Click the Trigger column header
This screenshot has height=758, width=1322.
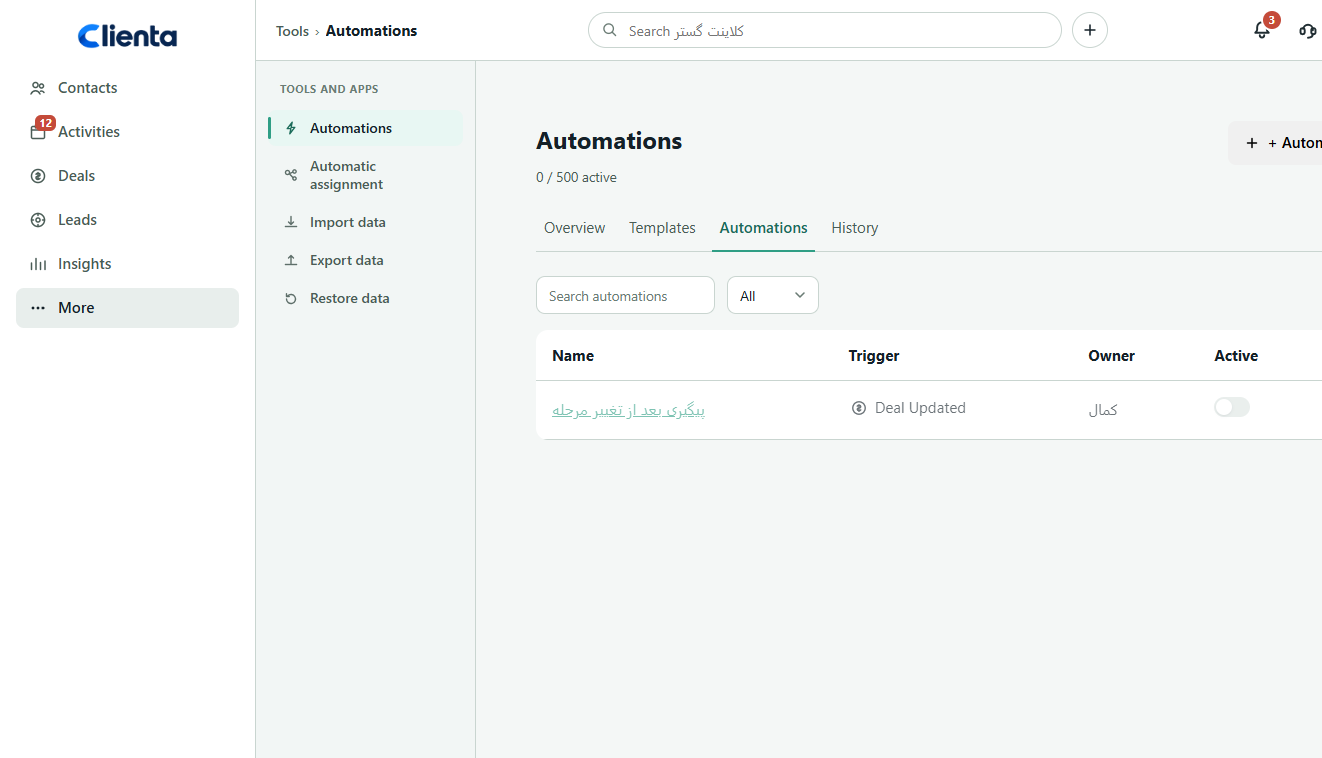pos(874,356)
